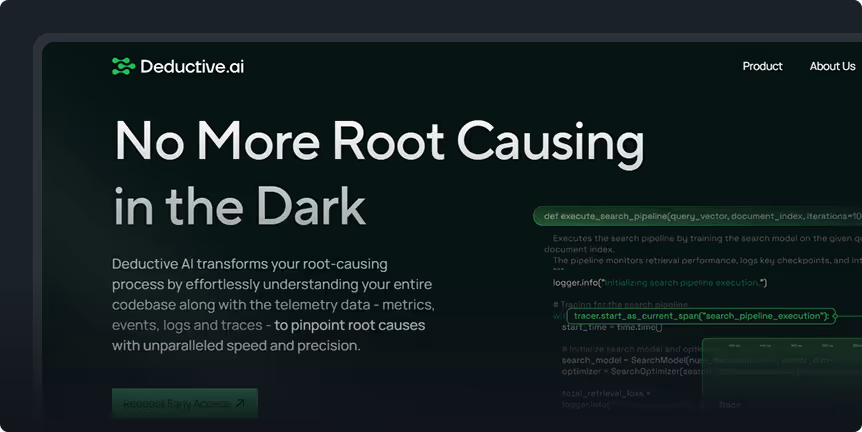
Task: Click the Deductive.ai brand name text
Action: coord(192,67)
